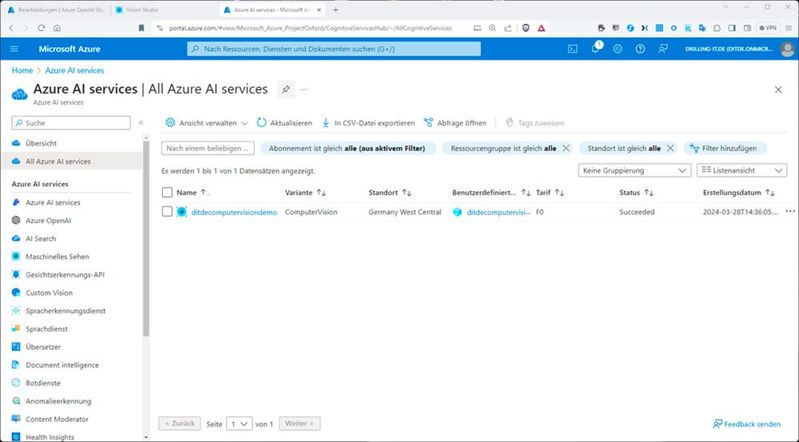This screenshot has height=442, width=799.
Task: Click the Brave shields icon
Action: pos(526,28)
